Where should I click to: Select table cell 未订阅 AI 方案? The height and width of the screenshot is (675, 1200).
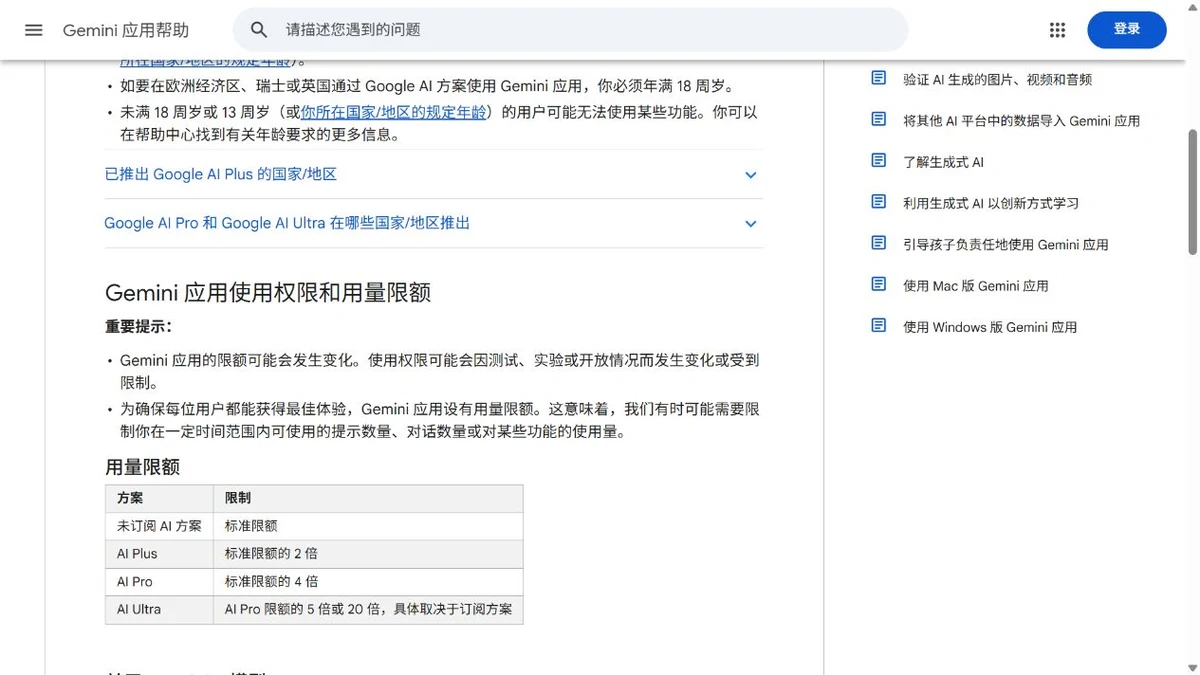click(159, 526)
